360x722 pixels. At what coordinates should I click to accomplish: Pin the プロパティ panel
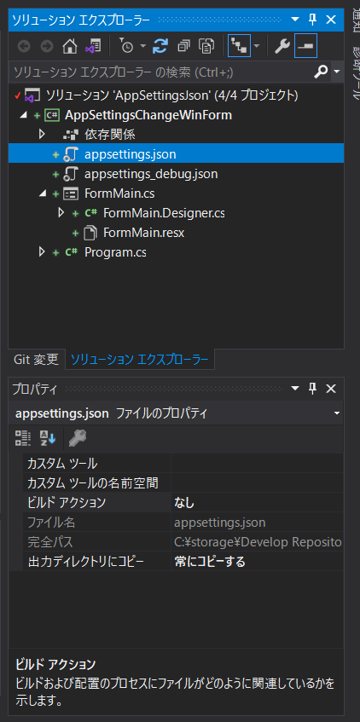pyautogui.click(x=313, y=389)
